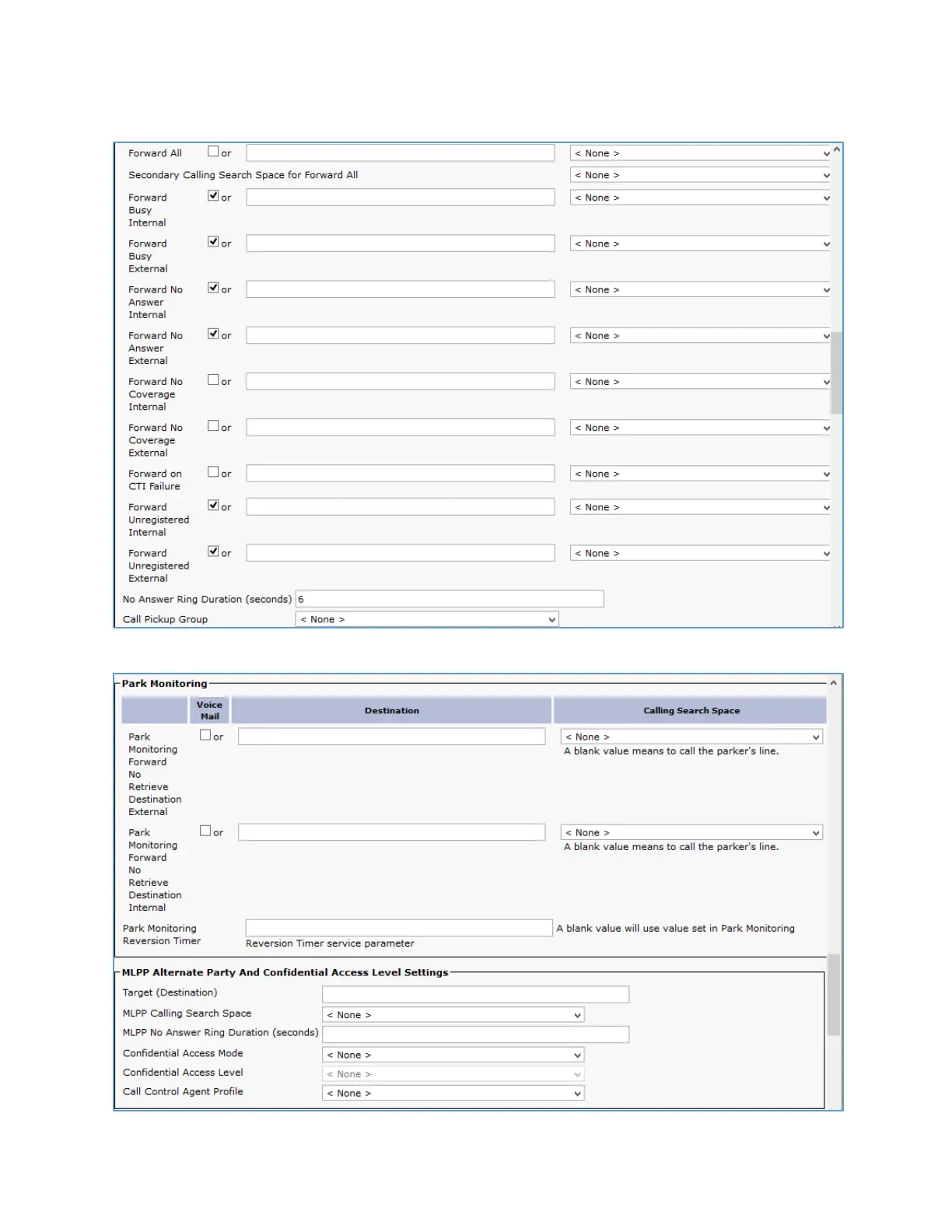Open Park Monitoring External calling search space dropdown
This screenshot has width=952, height=1232.
point(691,737)
